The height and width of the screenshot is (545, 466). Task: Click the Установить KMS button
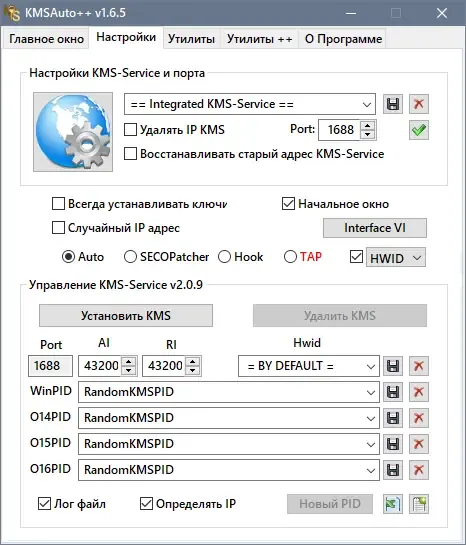[126, 316]
